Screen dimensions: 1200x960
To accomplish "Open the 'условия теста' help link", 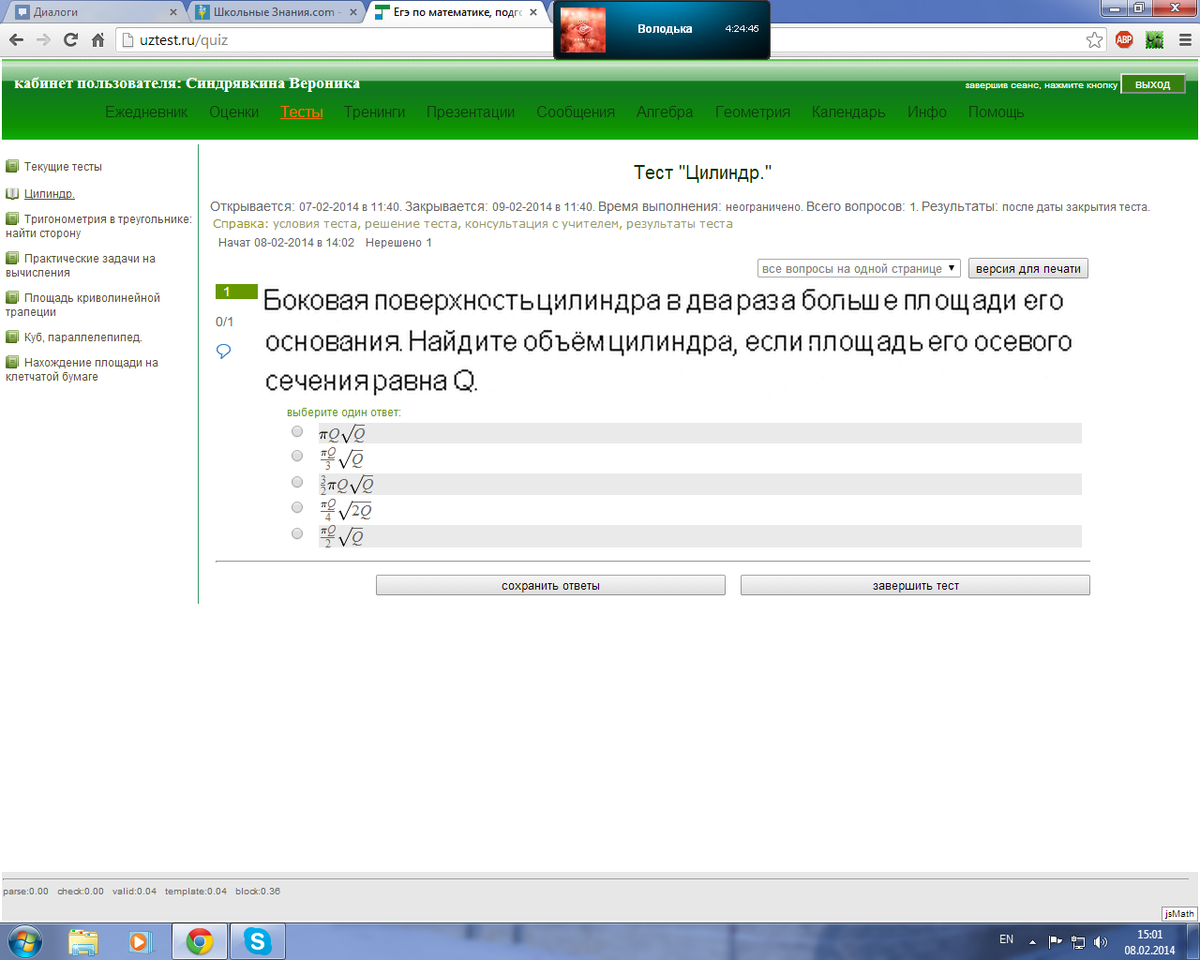I will (315, 224).
